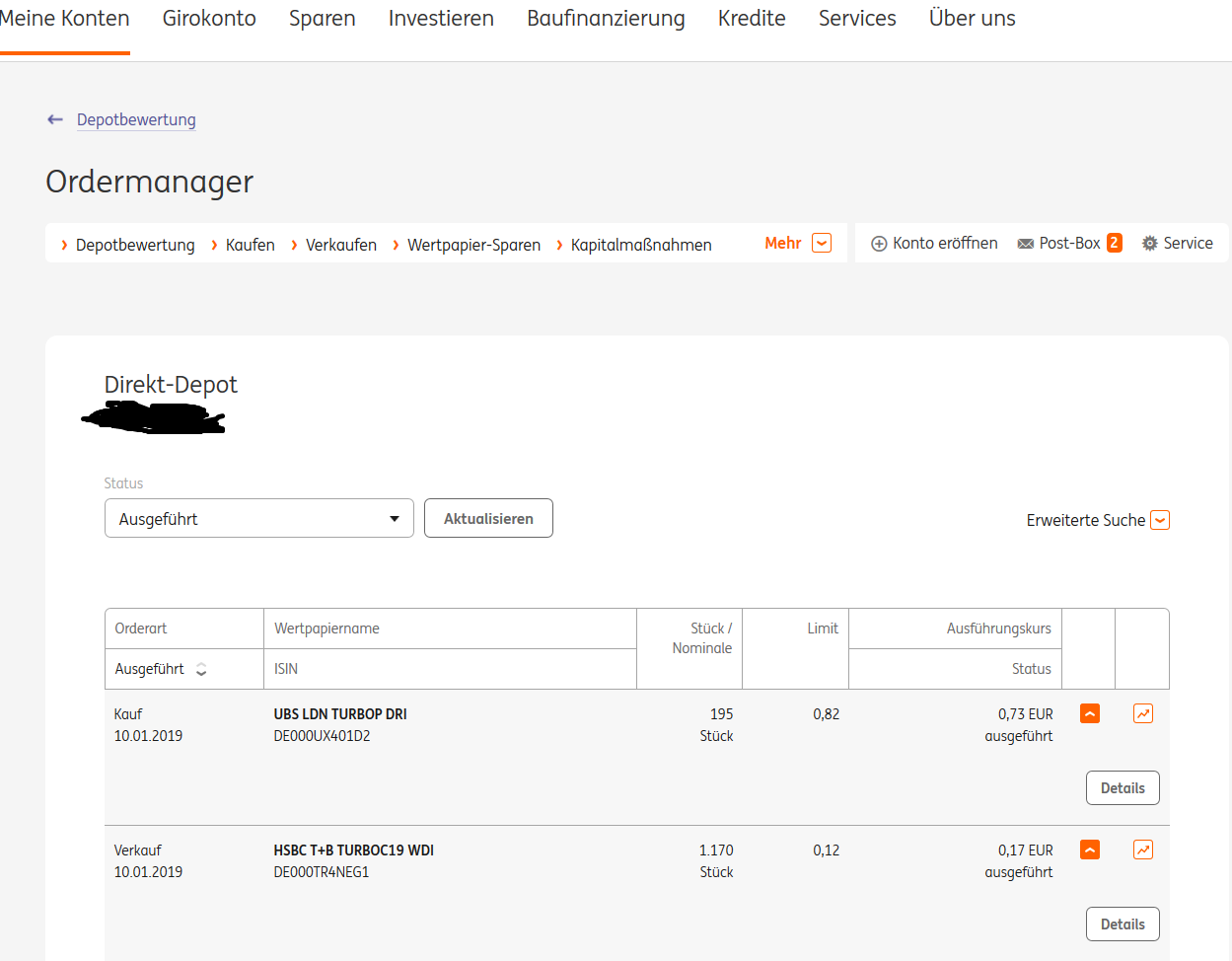Screen dimensions: 1232x961
Task: Open the Wertpapier-Sparen link
Action: coord(473,245)
